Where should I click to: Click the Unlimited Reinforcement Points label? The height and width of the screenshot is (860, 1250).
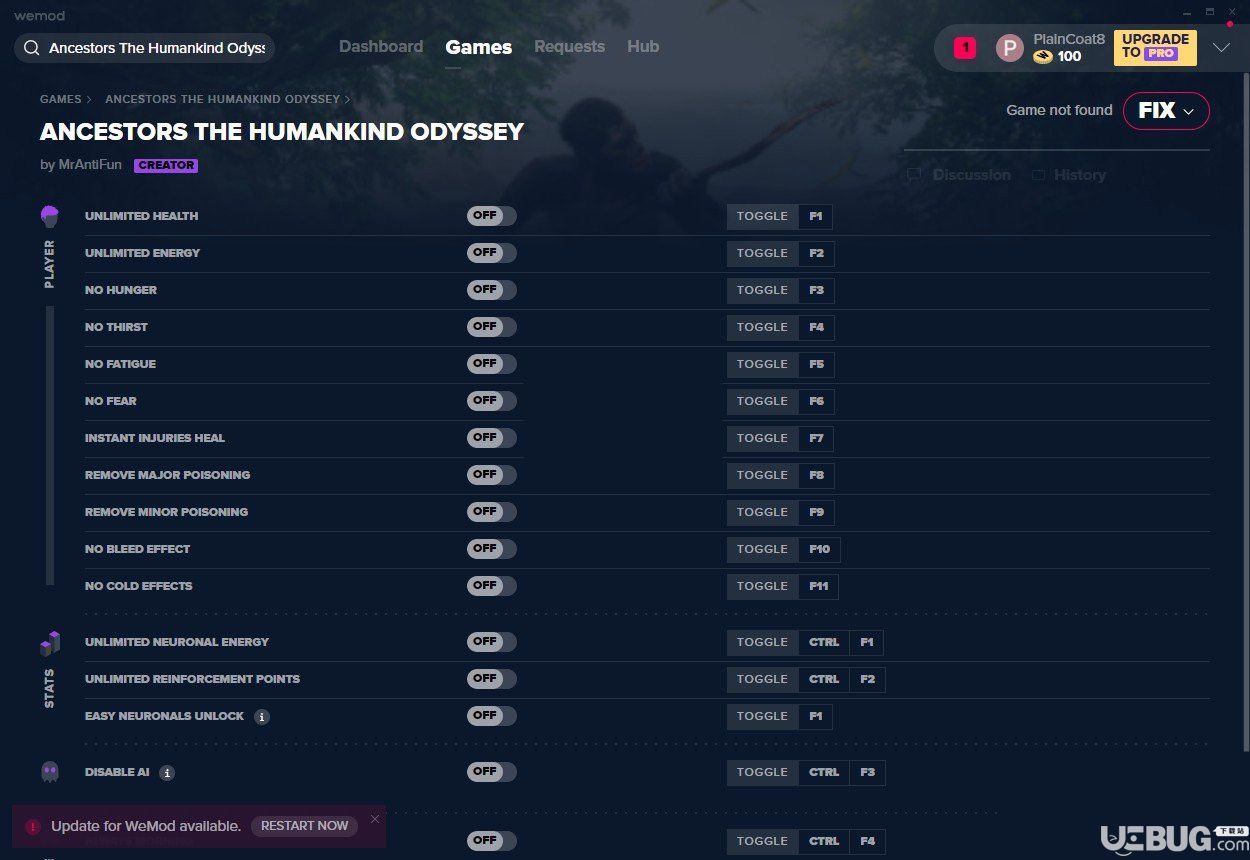point(192,679)
